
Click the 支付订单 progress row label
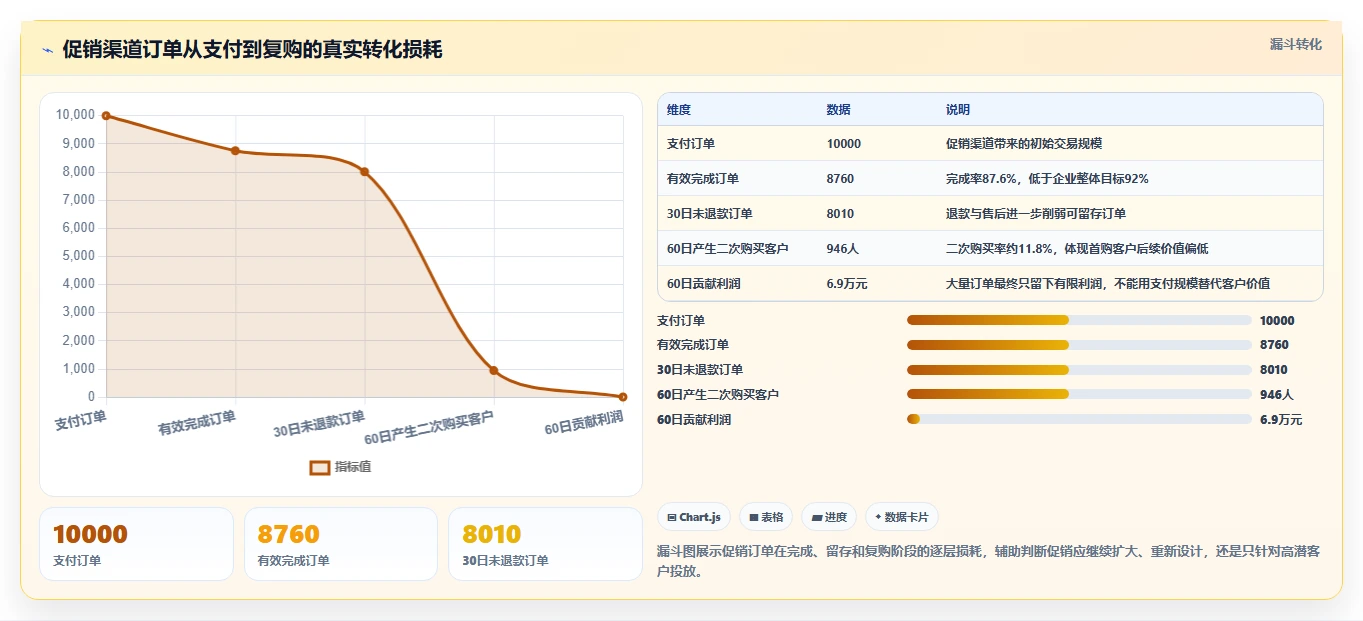pyautogui.click(x=681, y=321)
